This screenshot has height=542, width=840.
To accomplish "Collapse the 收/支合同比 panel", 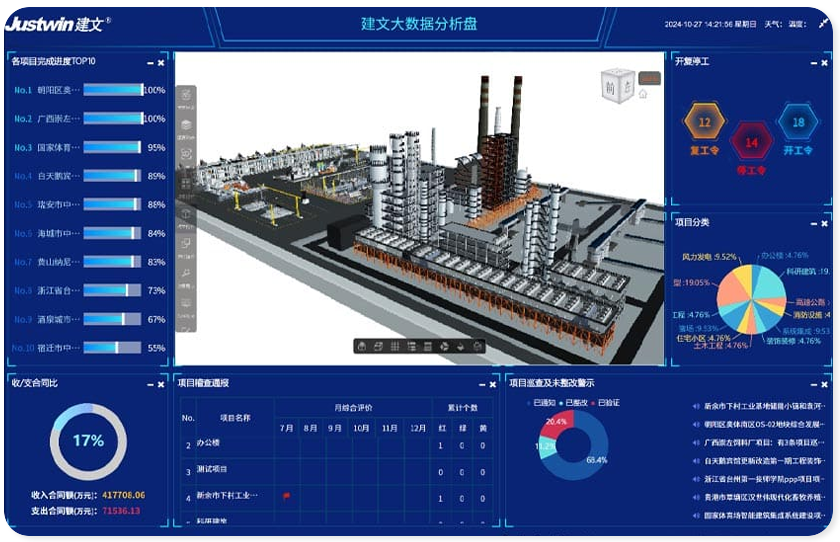I will pos(150,383).
